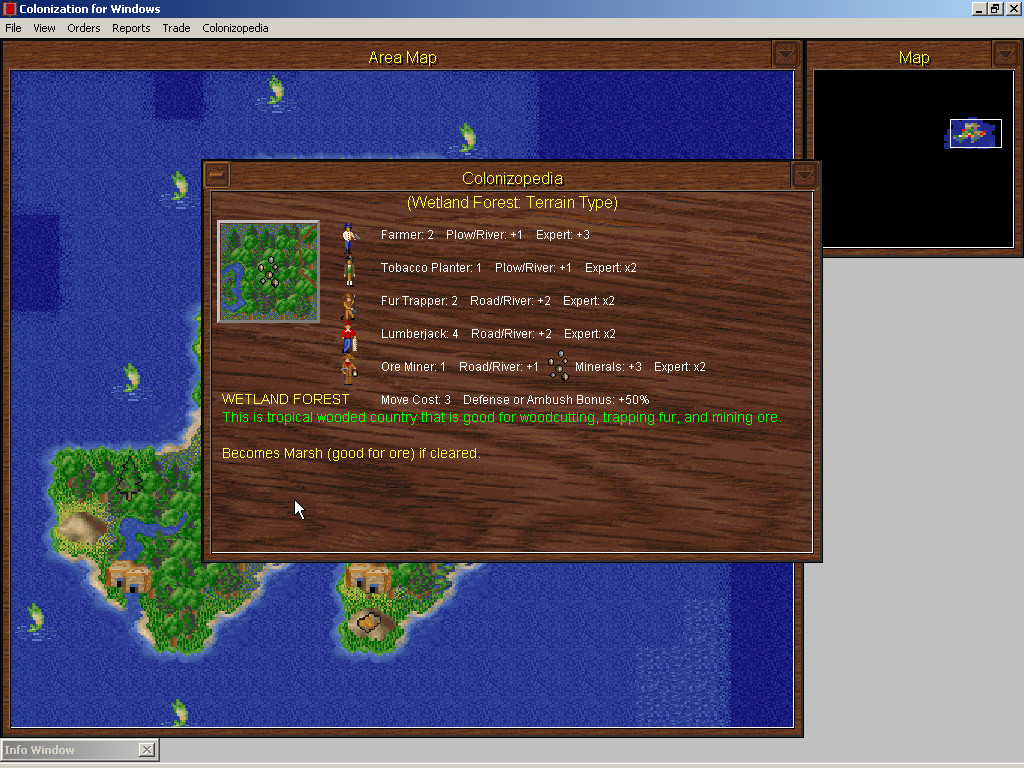Screen dimensions: 1024x768
Task: Click the 'Move Cost: 3' text
Action: (415, 400)
